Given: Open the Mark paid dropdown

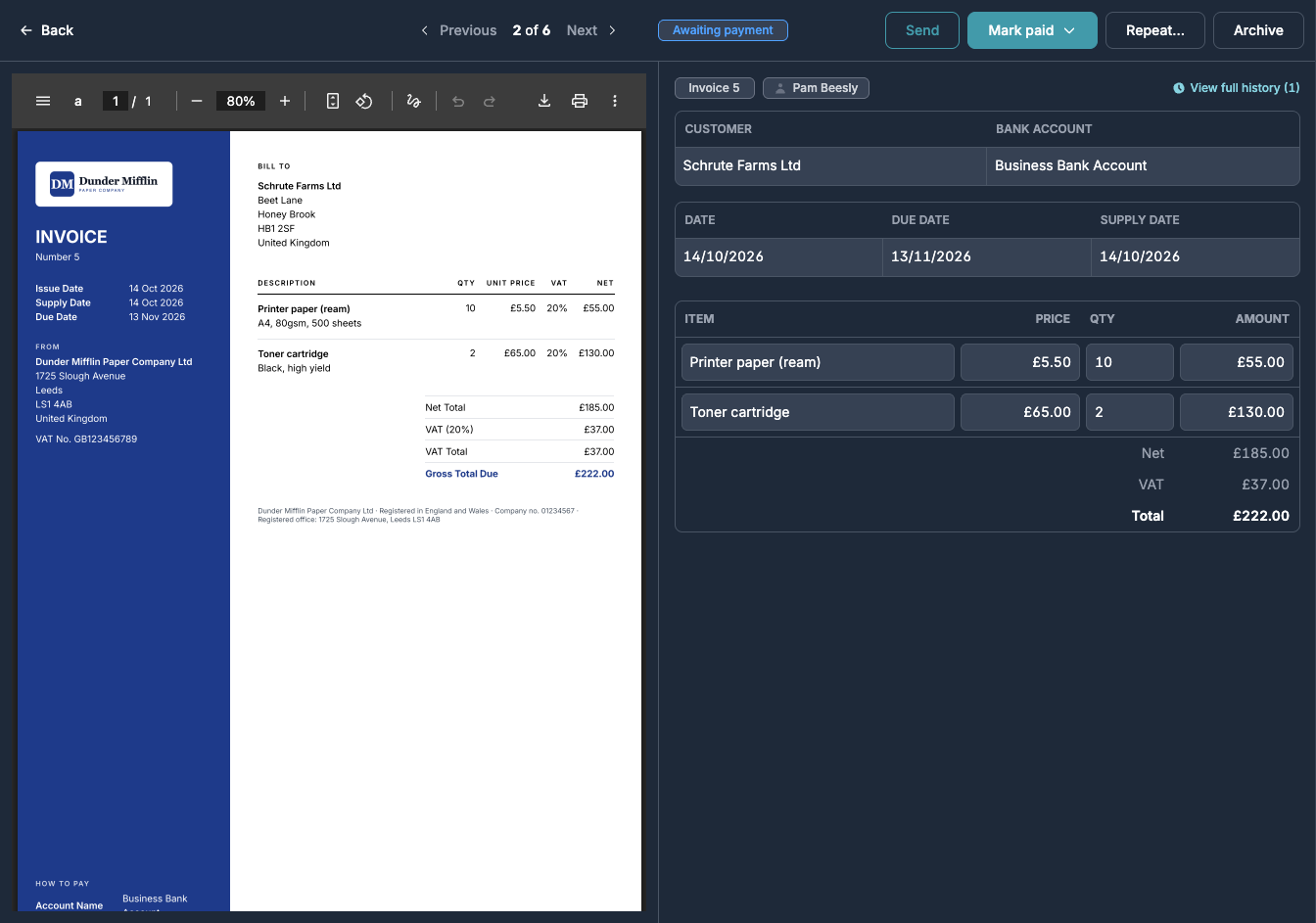Looking at the screenshot, I should coord(1032,30).
